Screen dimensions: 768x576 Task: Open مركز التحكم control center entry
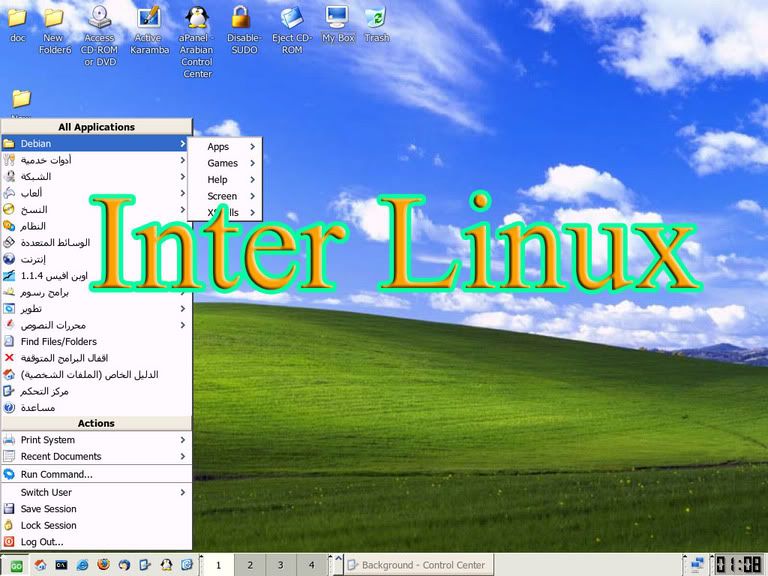click(x=96, y=391)
